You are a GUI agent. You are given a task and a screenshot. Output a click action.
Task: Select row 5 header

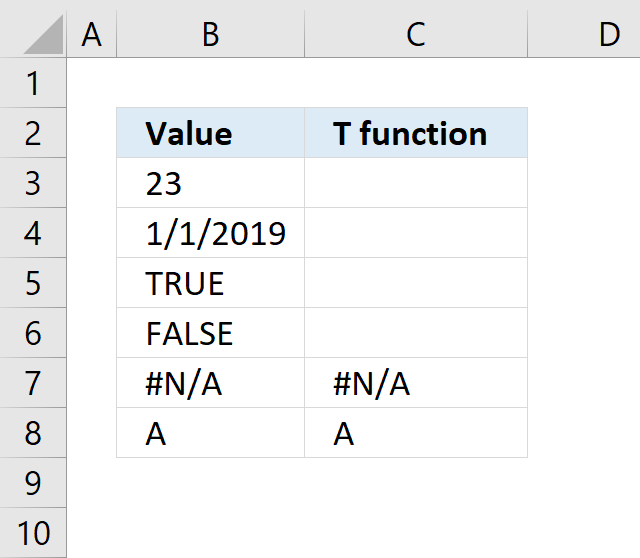[x=33, y=282]
